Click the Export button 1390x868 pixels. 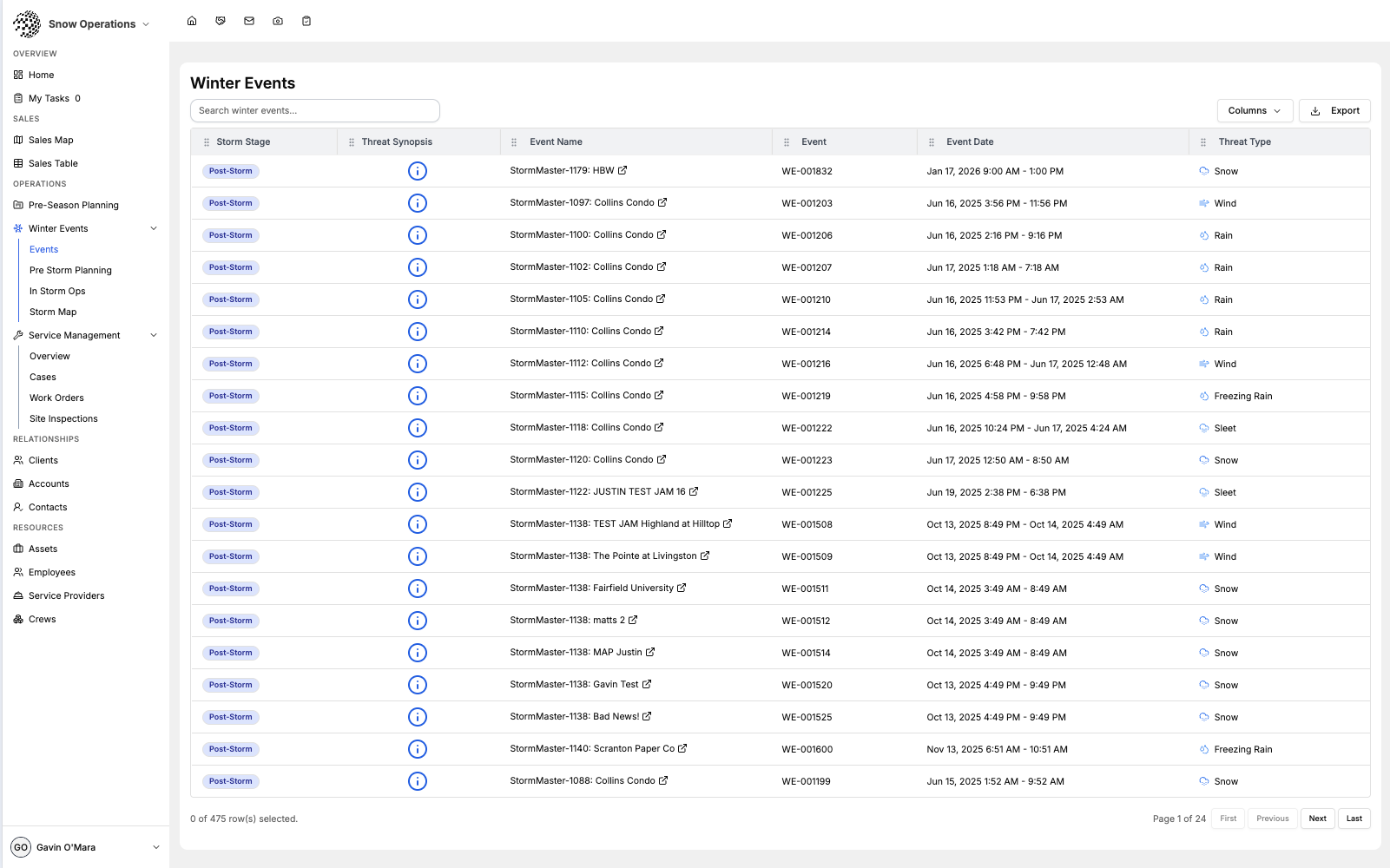(x=1334, y=111)
